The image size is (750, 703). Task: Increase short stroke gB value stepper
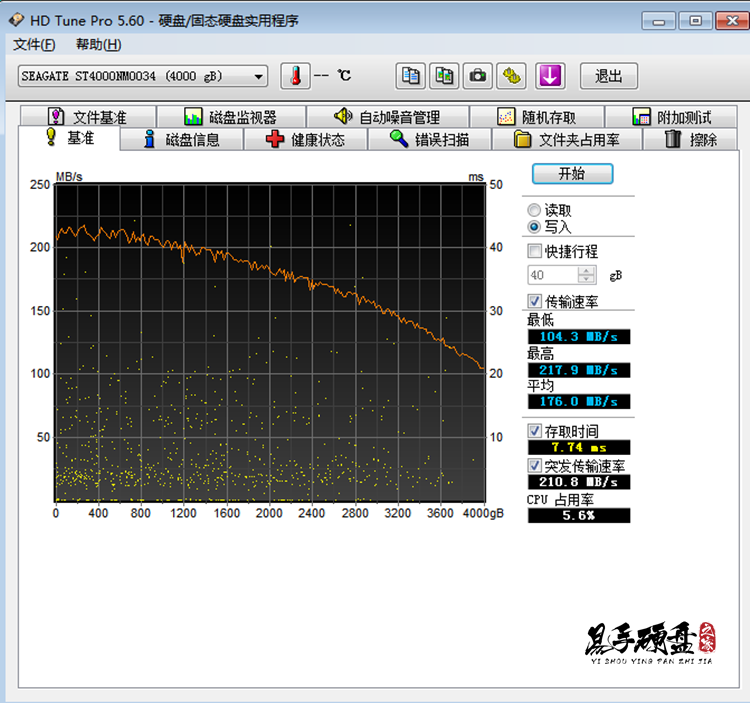pyautogui.click(x=586, y=271)
